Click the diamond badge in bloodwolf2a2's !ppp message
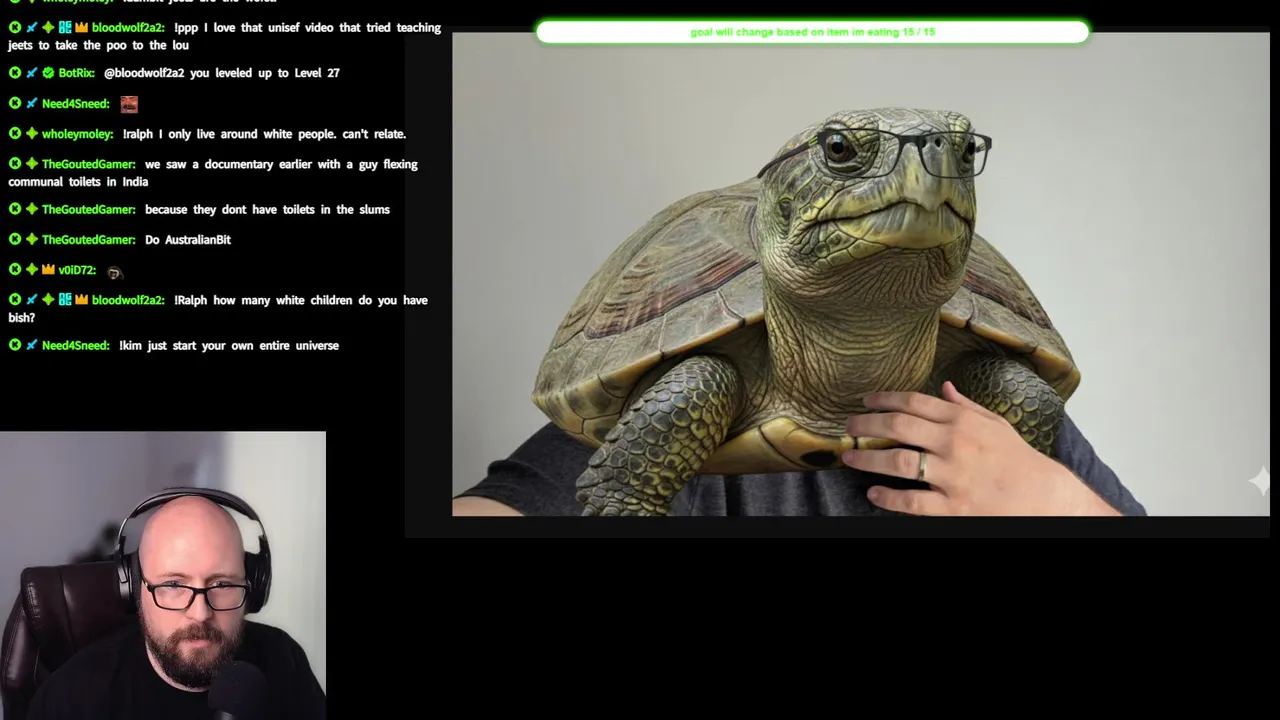 click(48, 28)
